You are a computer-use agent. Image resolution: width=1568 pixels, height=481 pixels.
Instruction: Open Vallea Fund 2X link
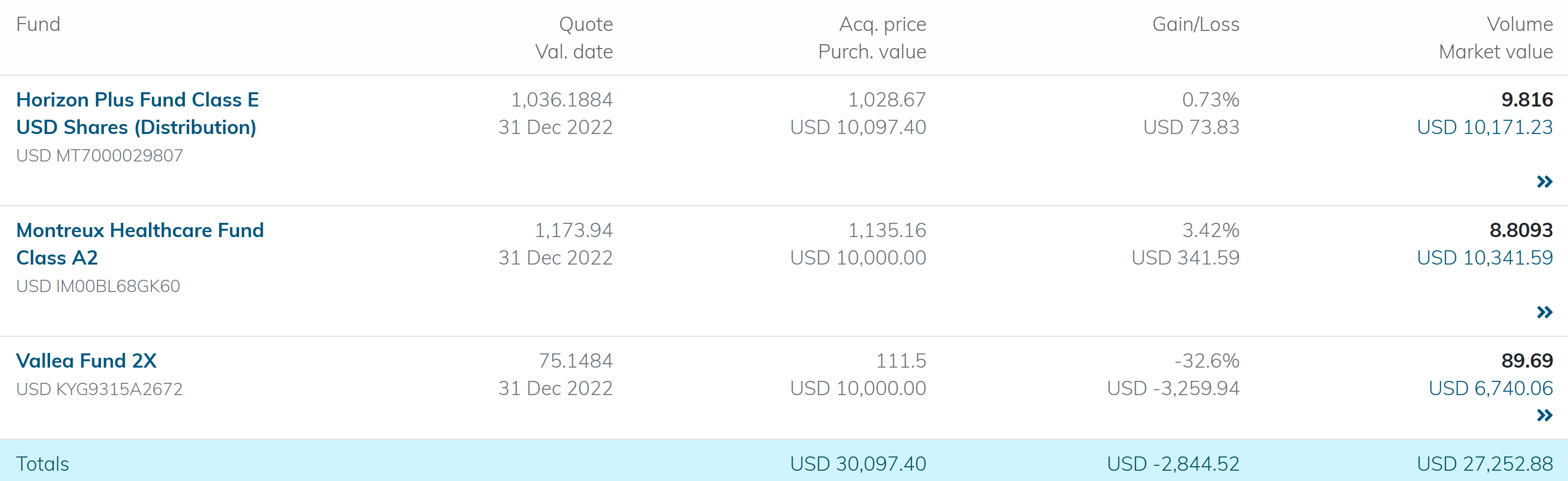point(86,361)
